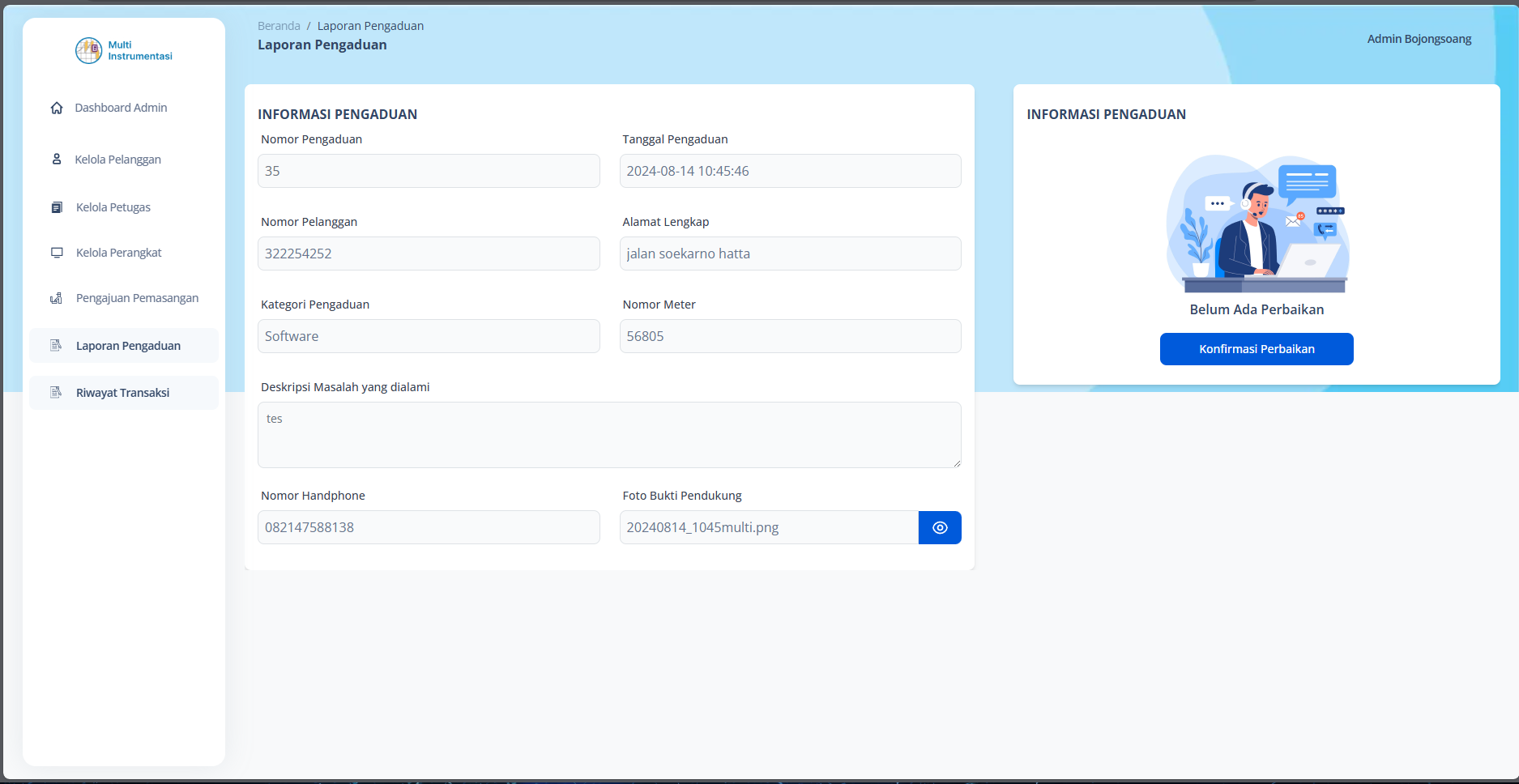Screen dimensions: 1519x784
Task: Click the Tanggal Pengaduan date field
Action: point(790,171)
